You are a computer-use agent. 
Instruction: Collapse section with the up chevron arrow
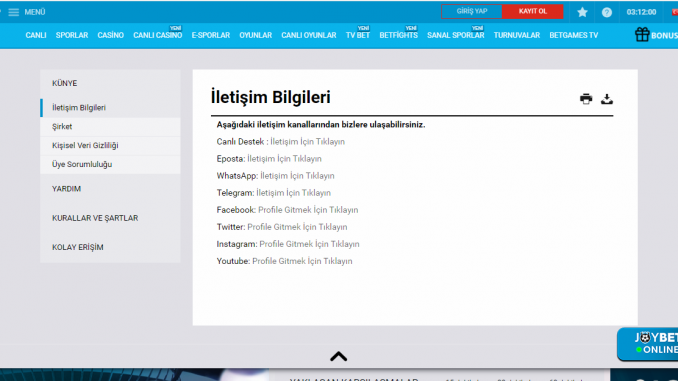click(339, 356)
